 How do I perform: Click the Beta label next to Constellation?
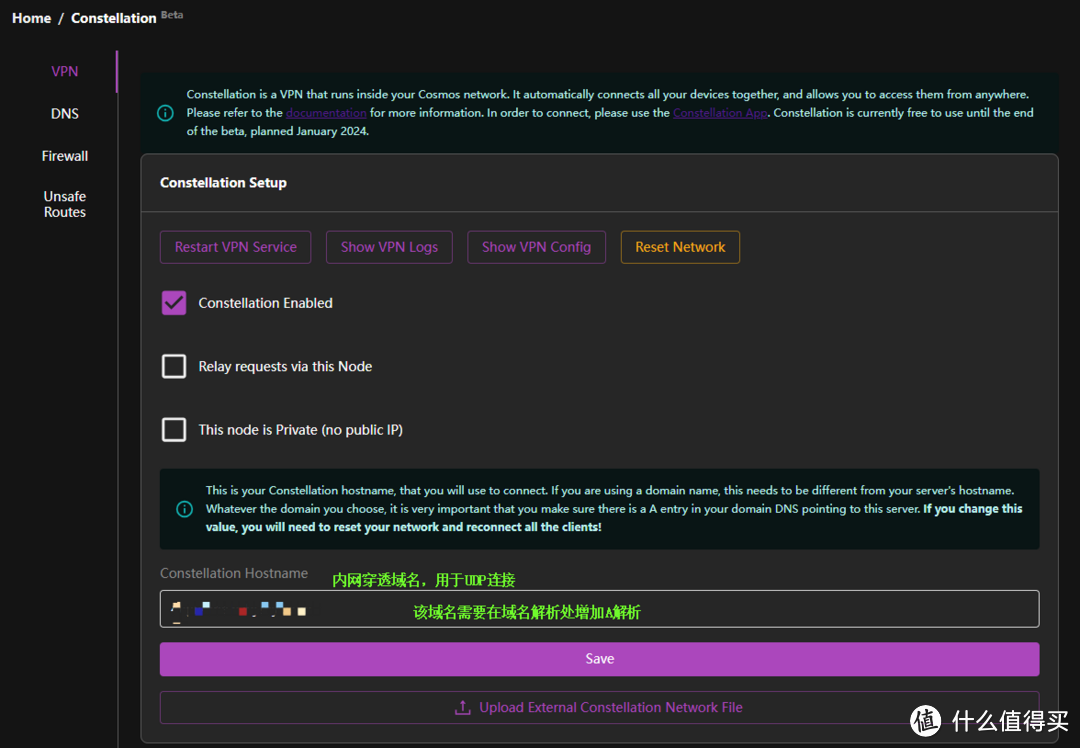172,14
